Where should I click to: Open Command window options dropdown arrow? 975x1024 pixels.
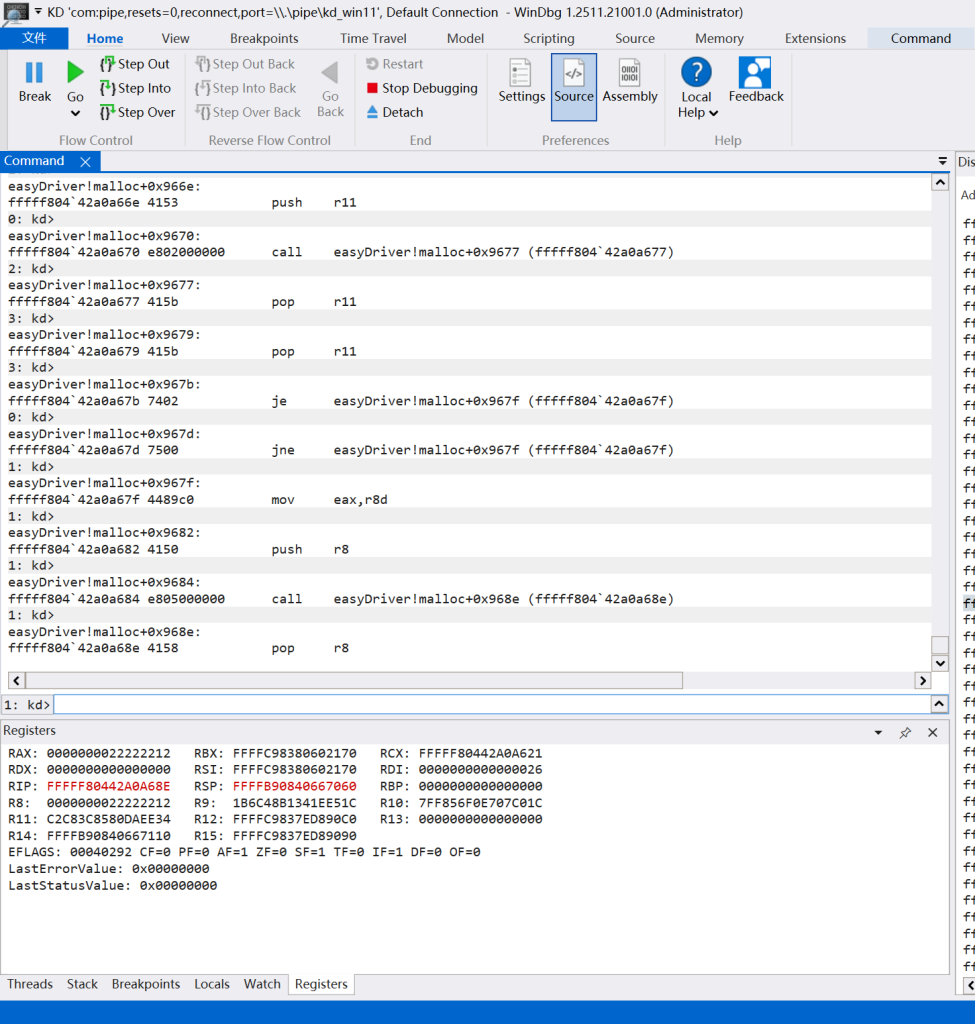[942, 161]
